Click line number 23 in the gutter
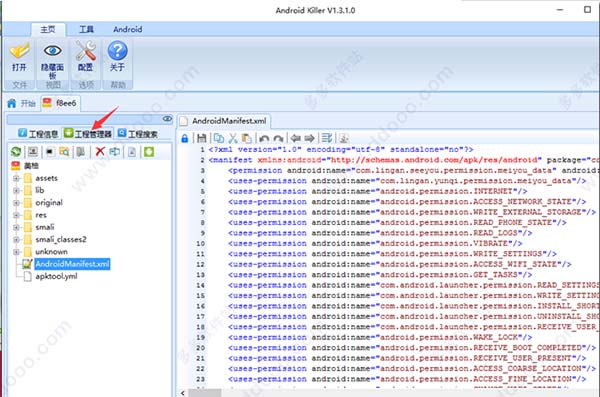This screenshot has width=600, height=397. point(201,379)
